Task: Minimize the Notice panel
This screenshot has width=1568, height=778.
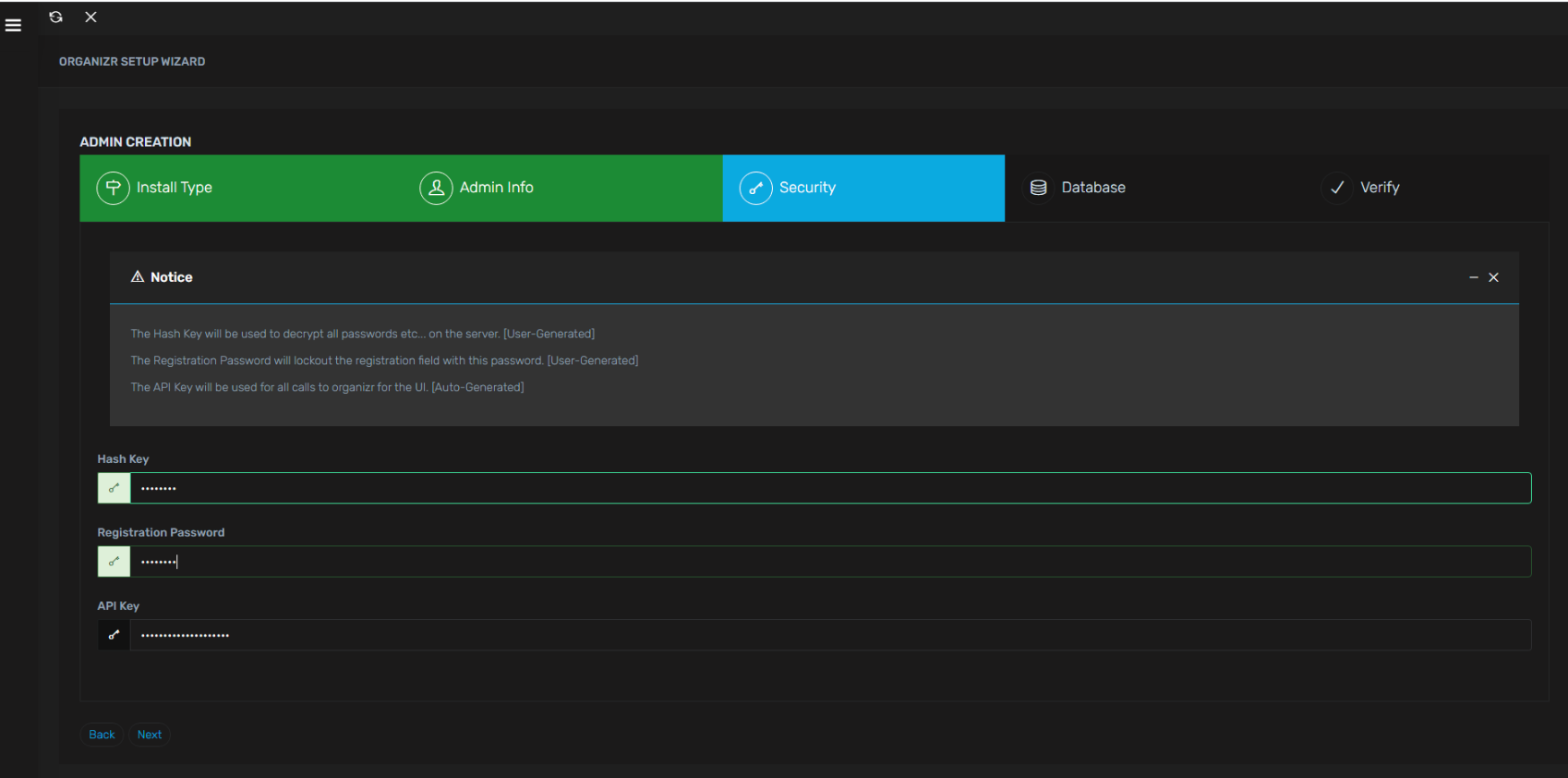Action: click(x=1474, y=277)
